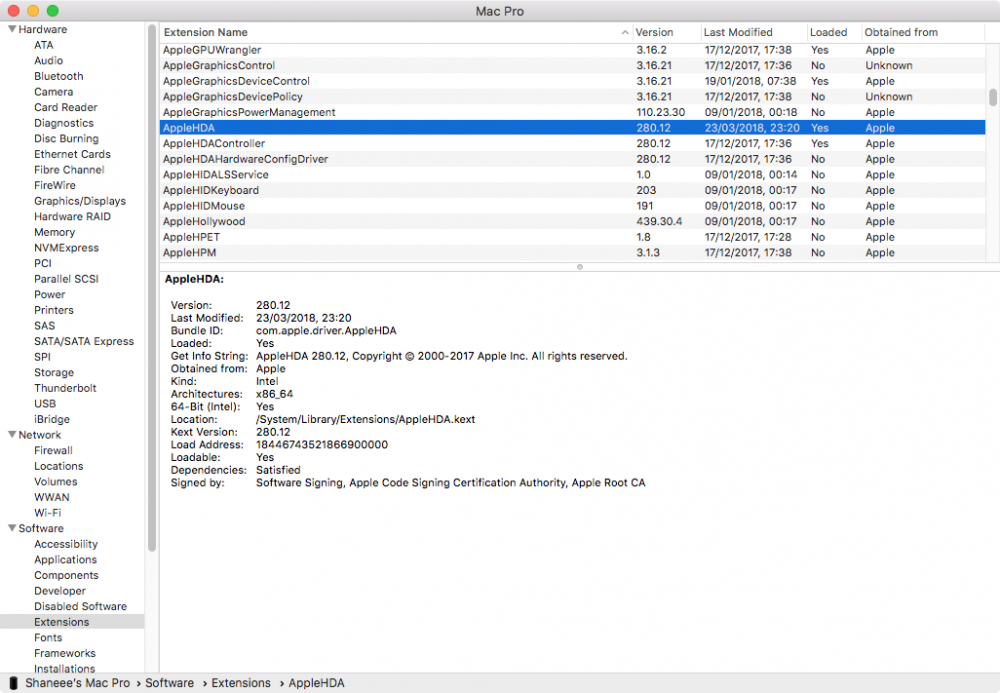Sort by Loaded column header
This screenshot has height=693, width=1000.
click(834, 33)
